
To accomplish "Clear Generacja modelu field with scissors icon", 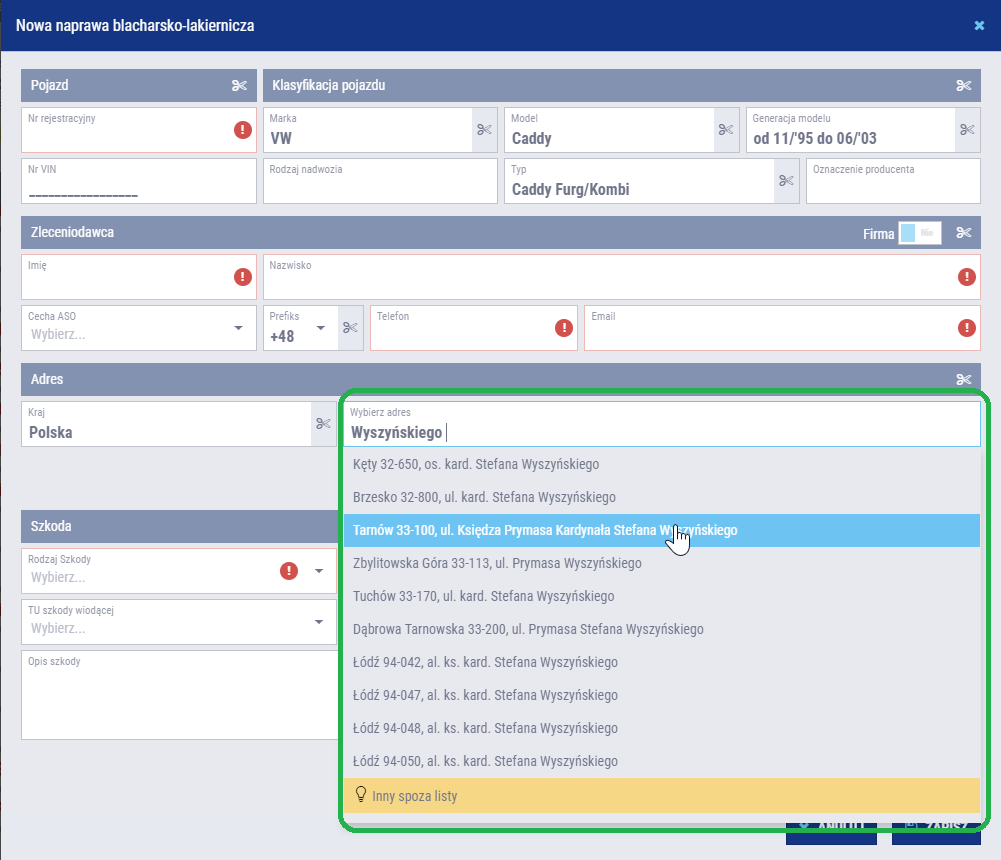I will [967, 130].
